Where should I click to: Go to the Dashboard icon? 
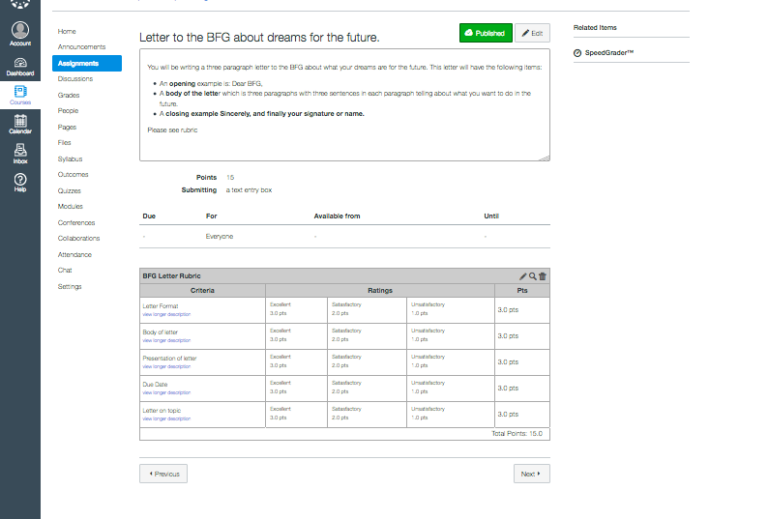pos(20,65)
